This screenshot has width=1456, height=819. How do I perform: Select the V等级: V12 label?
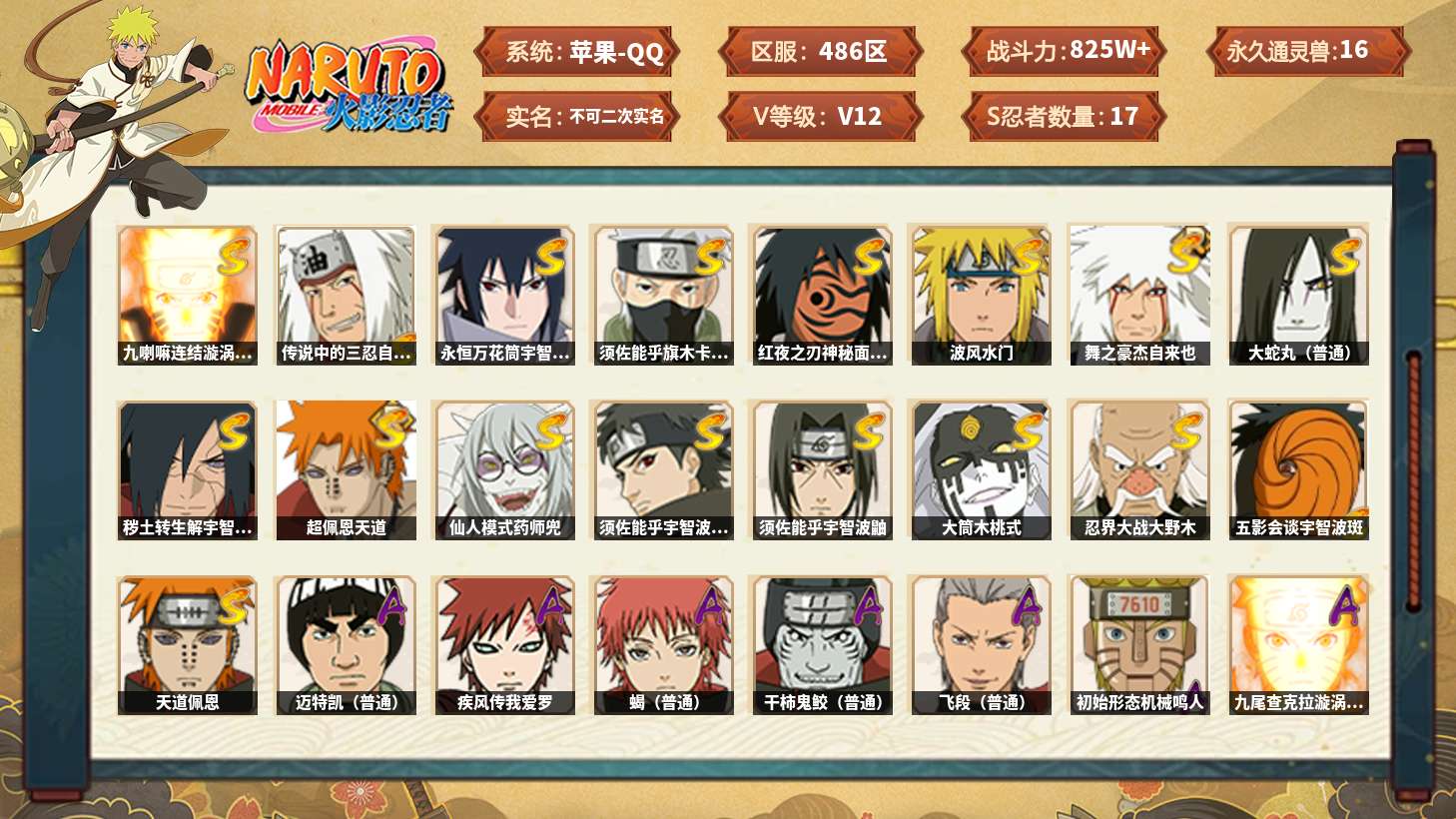pos(820,116)
